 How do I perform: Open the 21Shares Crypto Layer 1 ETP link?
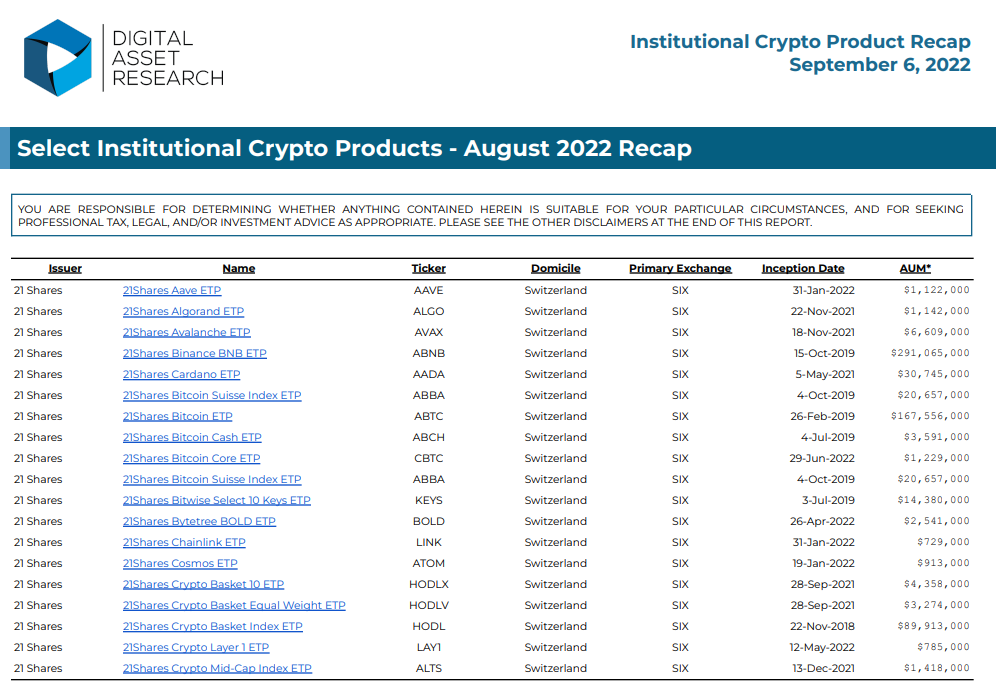(196, 647)
